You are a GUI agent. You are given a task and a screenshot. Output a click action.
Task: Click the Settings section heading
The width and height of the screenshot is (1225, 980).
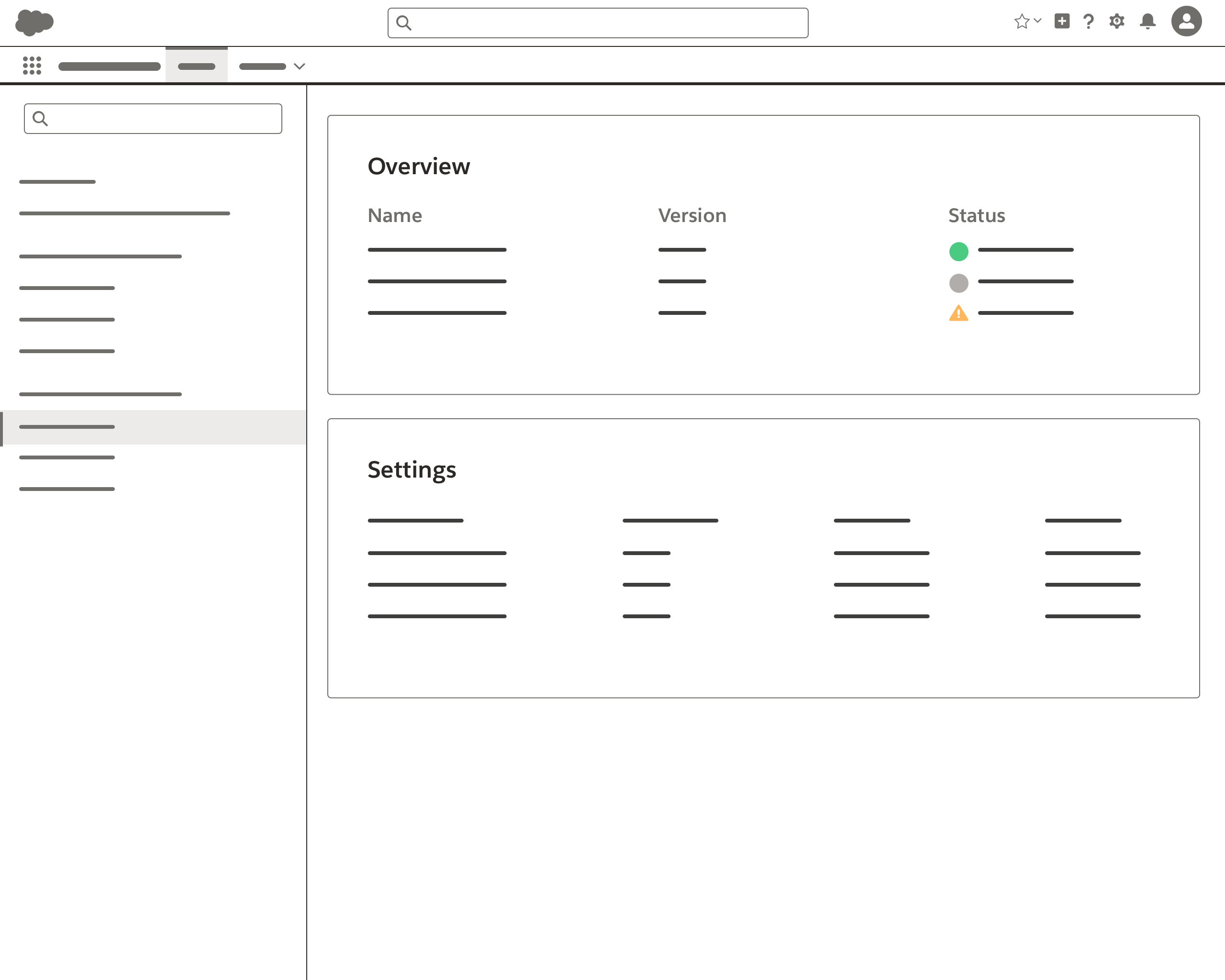(412, 470)
